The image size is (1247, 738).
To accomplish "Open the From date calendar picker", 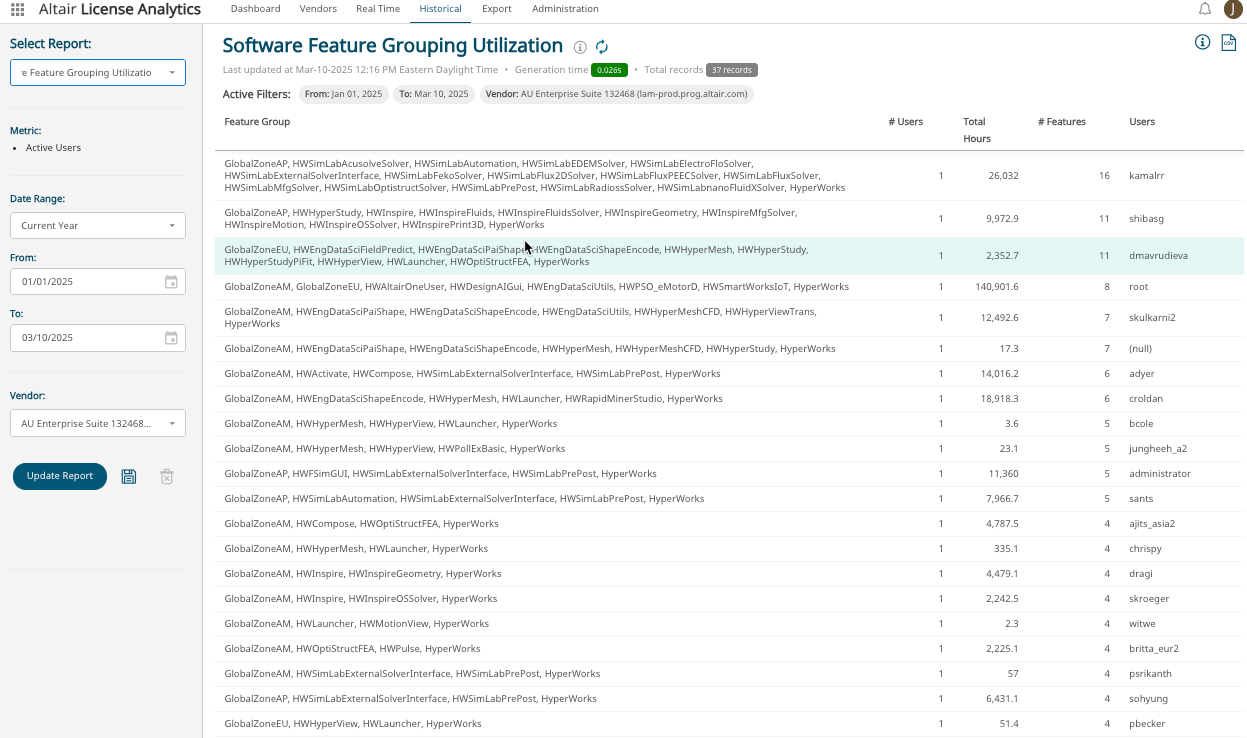I will point(171,282).
